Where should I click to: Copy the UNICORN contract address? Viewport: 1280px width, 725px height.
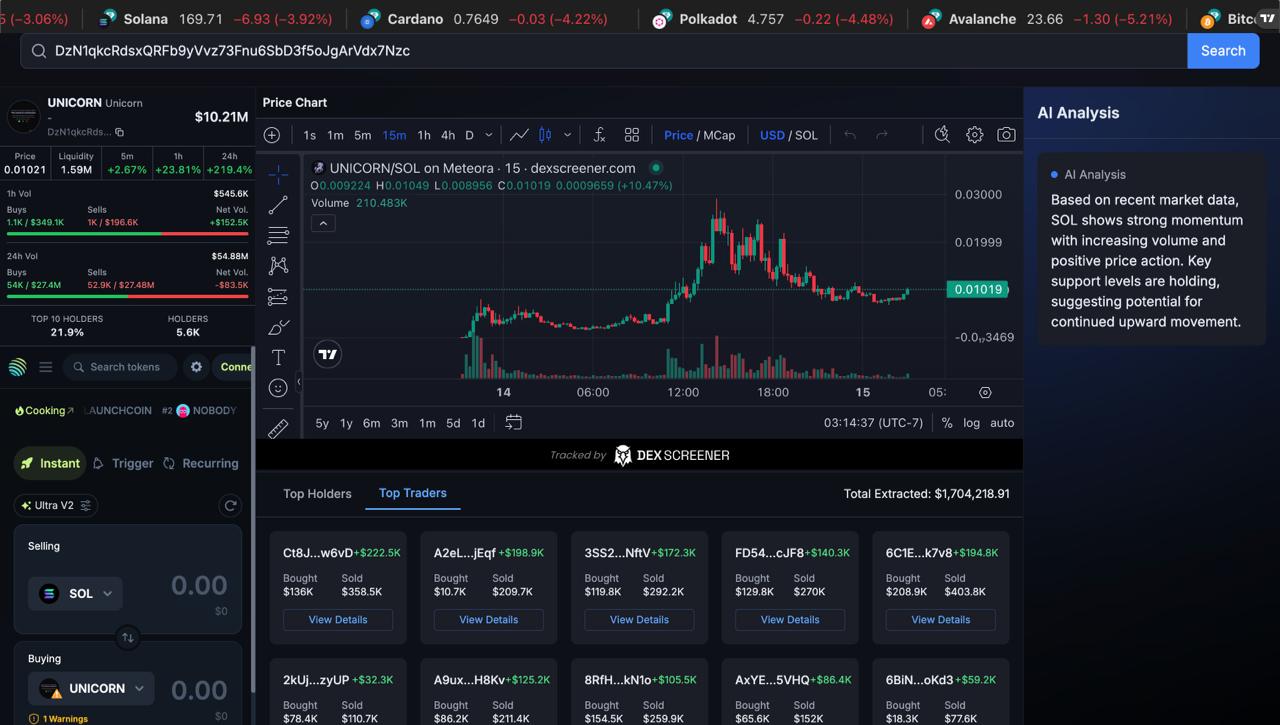(119, 132)
